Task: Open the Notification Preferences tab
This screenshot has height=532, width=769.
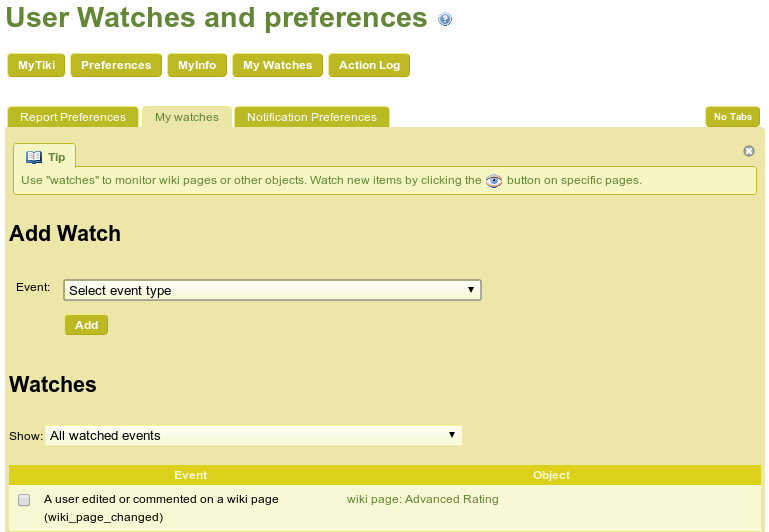Action: [x=312, y=117]
